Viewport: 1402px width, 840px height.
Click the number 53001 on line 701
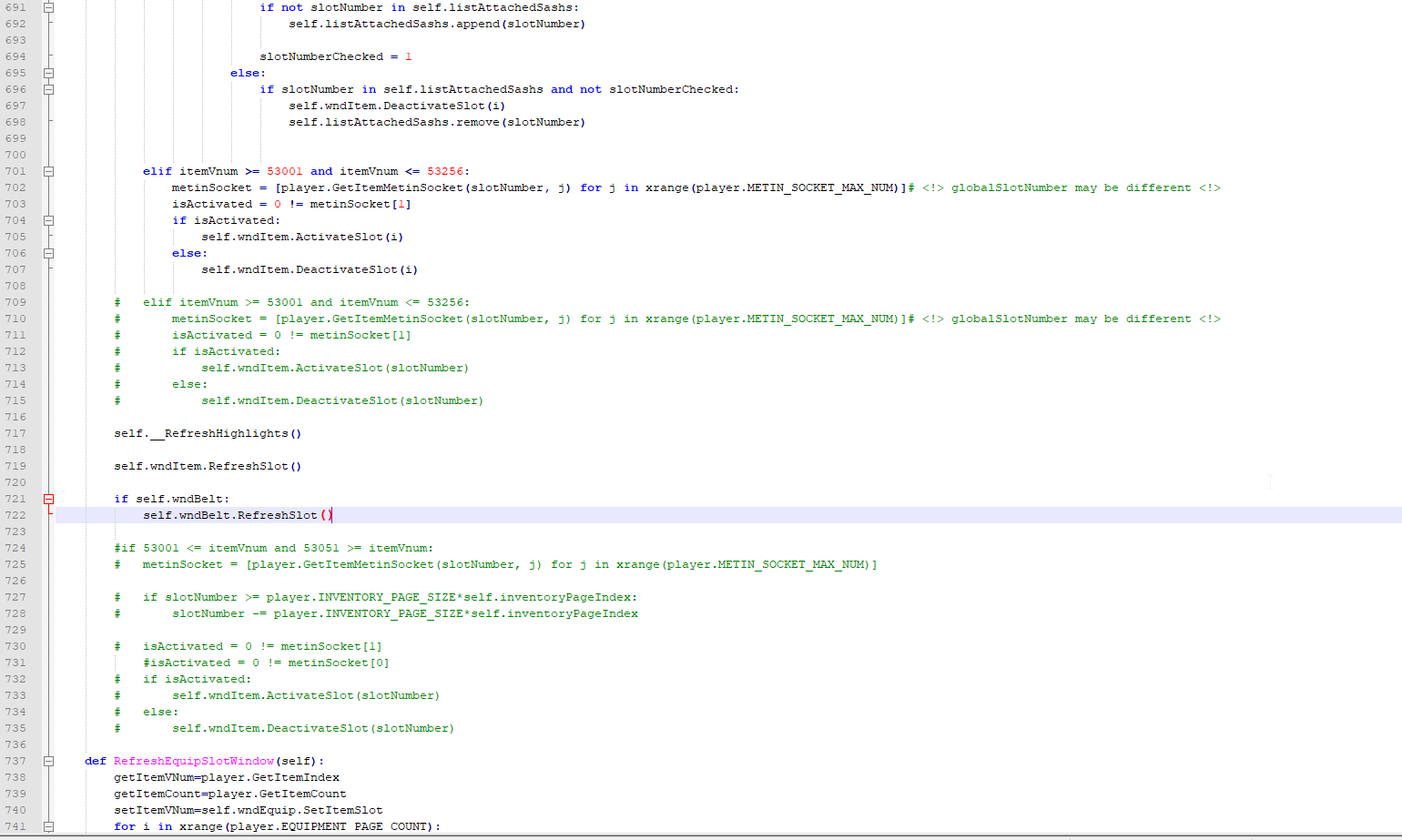[285, 171]
